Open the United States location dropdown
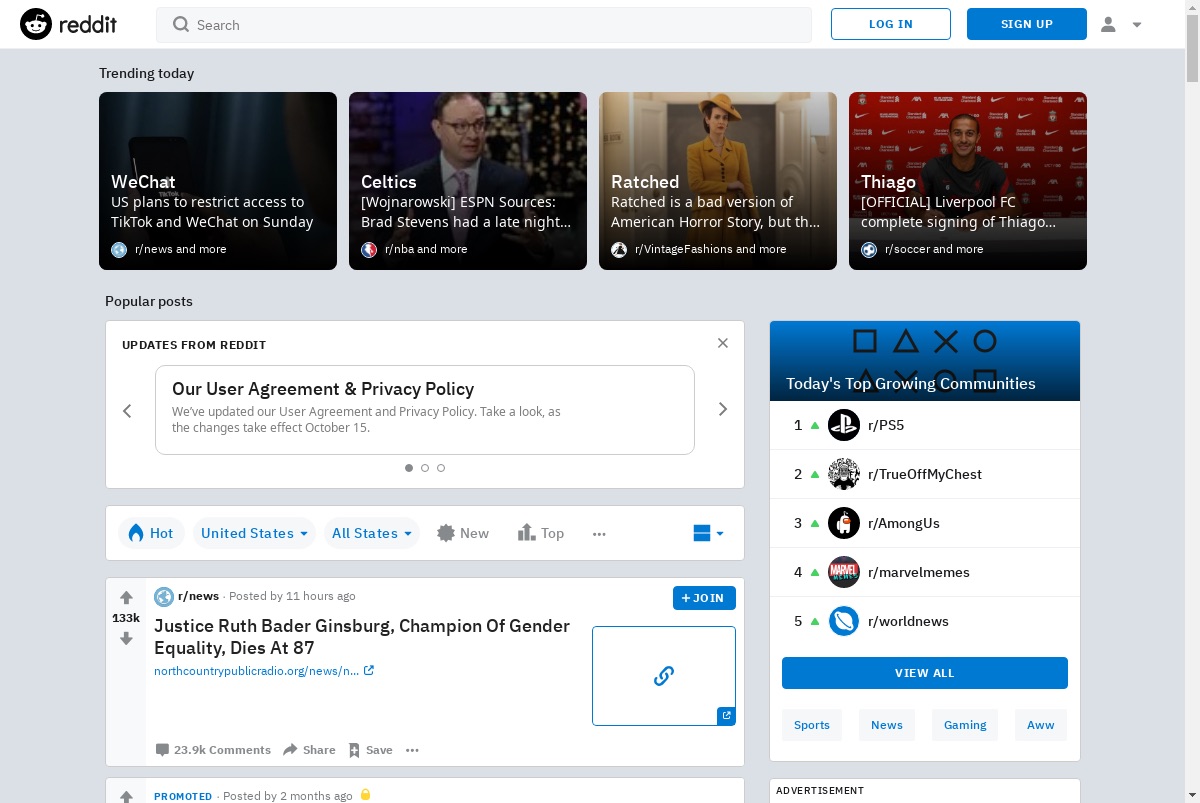The height and width of the screenshot is (803, 1200). pyautogui.click(x=254, y=533)
